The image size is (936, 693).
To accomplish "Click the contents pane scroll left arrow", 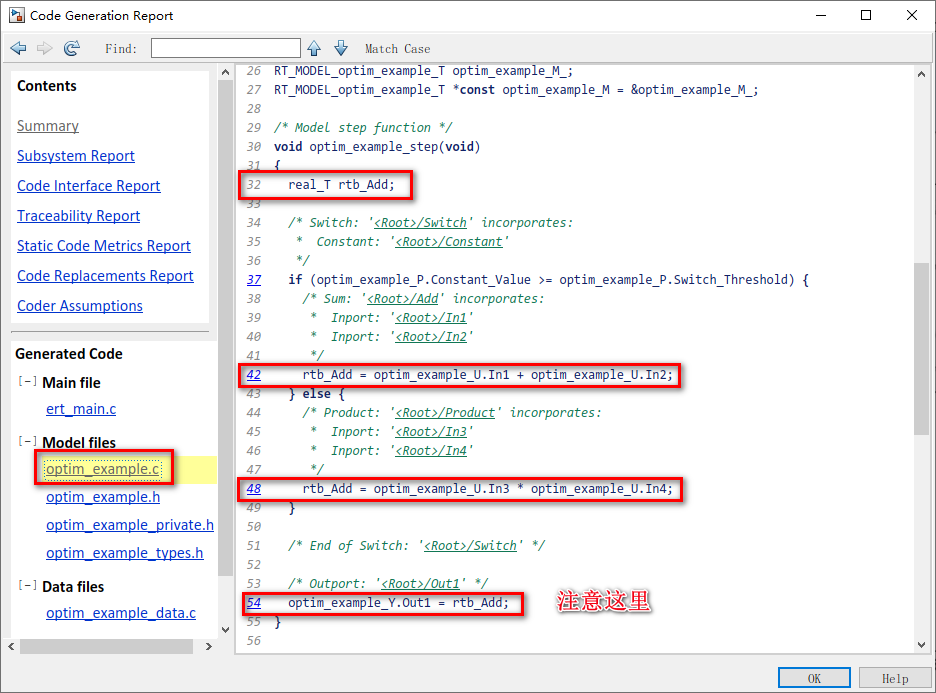I will click(11, 646).
